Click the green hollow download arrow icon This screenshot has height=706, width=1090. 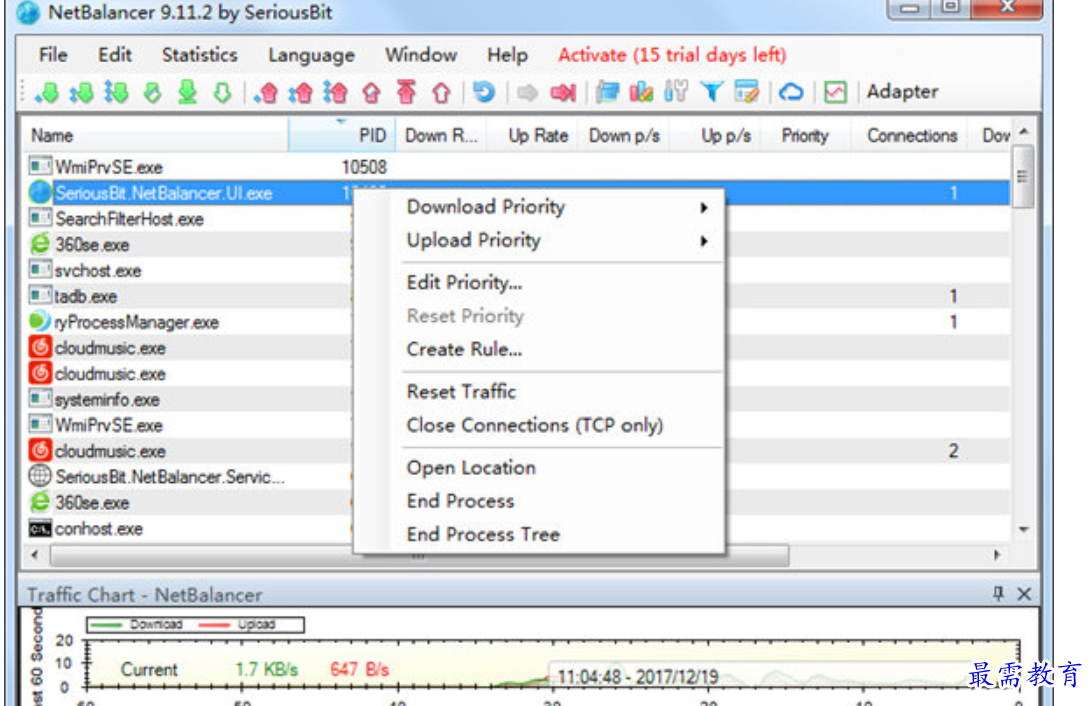[222, 92]
